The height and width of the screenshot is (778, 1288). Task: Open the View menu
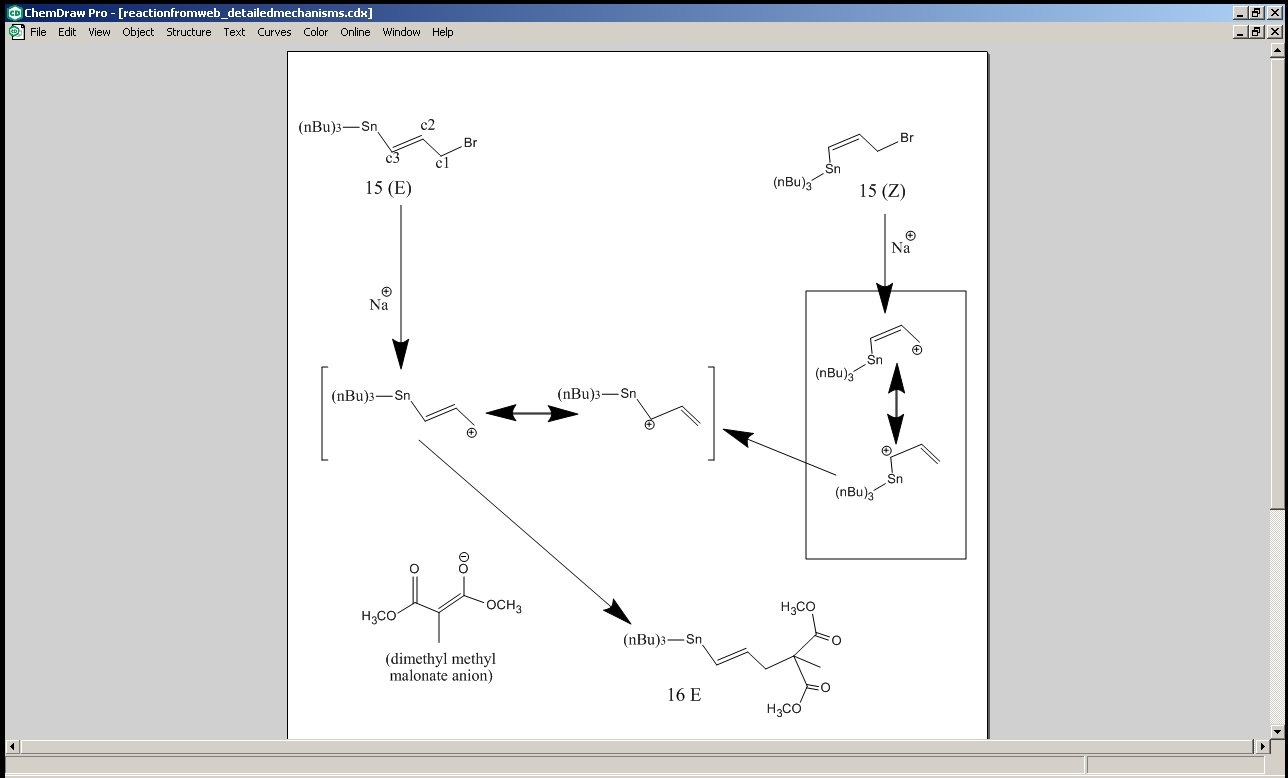click(99, 32)
